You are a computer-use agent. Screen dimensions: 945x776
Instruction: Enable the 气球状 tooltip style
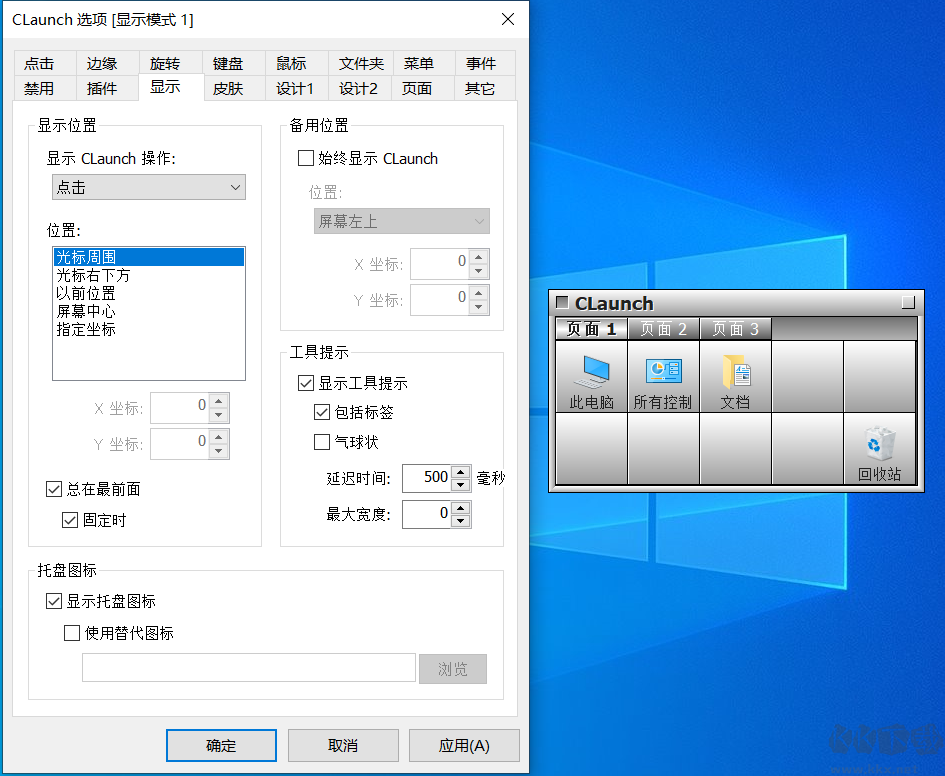tap(324, 442)
